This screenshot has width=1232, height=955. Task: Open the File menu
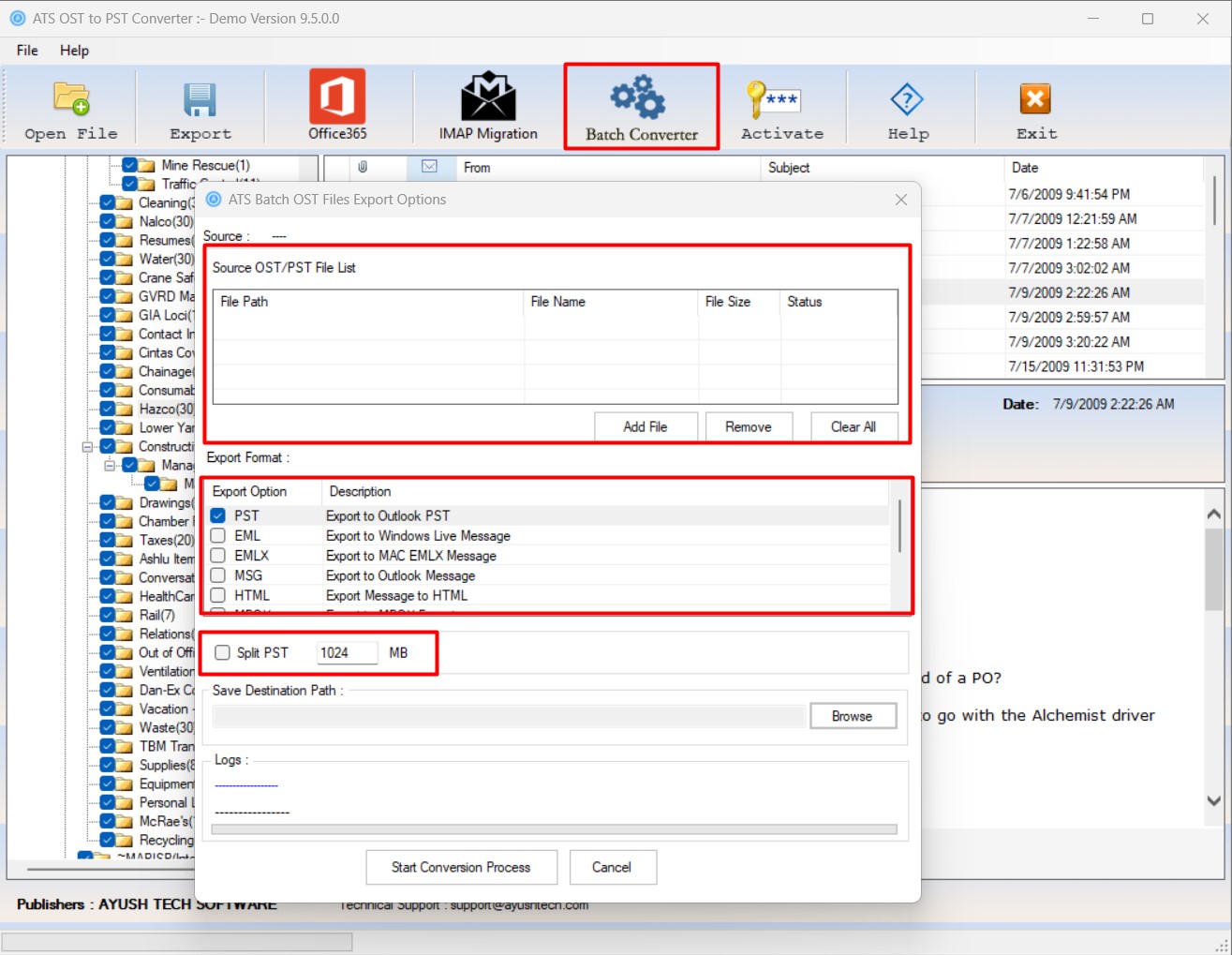[27, 51]
